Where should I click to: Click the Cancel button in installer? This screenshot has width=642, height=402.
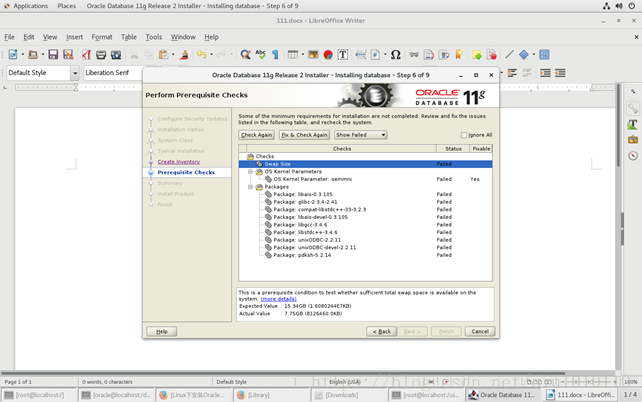(x=480, y=331)
